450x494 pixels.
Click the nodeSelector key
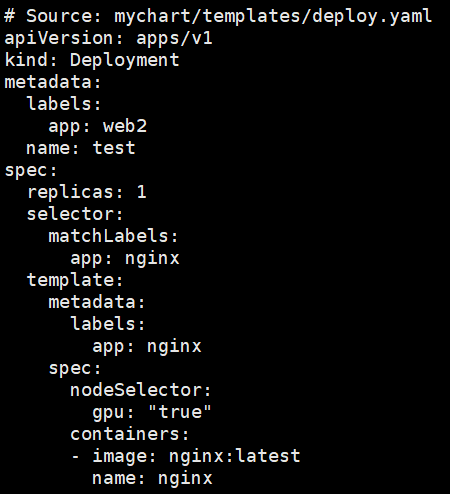tap(141, 390)
